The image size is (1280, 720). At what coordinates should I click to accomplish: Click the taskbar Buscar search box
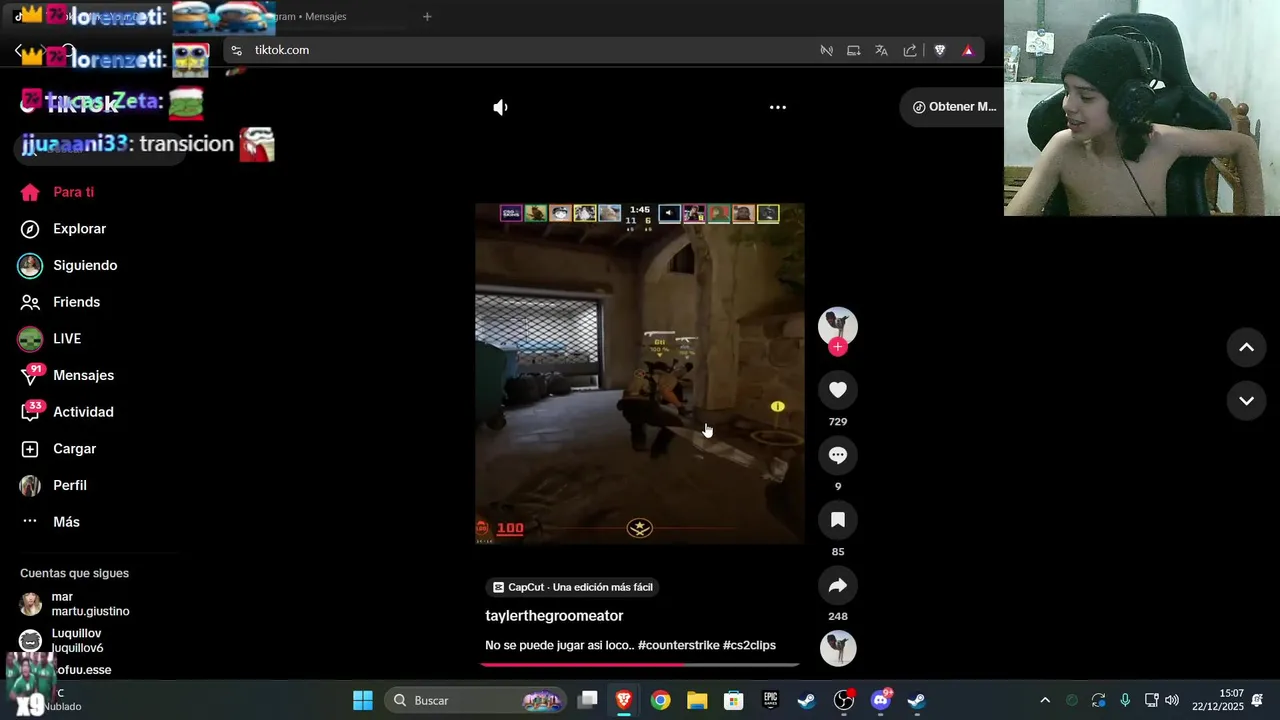tap(475, 700)
